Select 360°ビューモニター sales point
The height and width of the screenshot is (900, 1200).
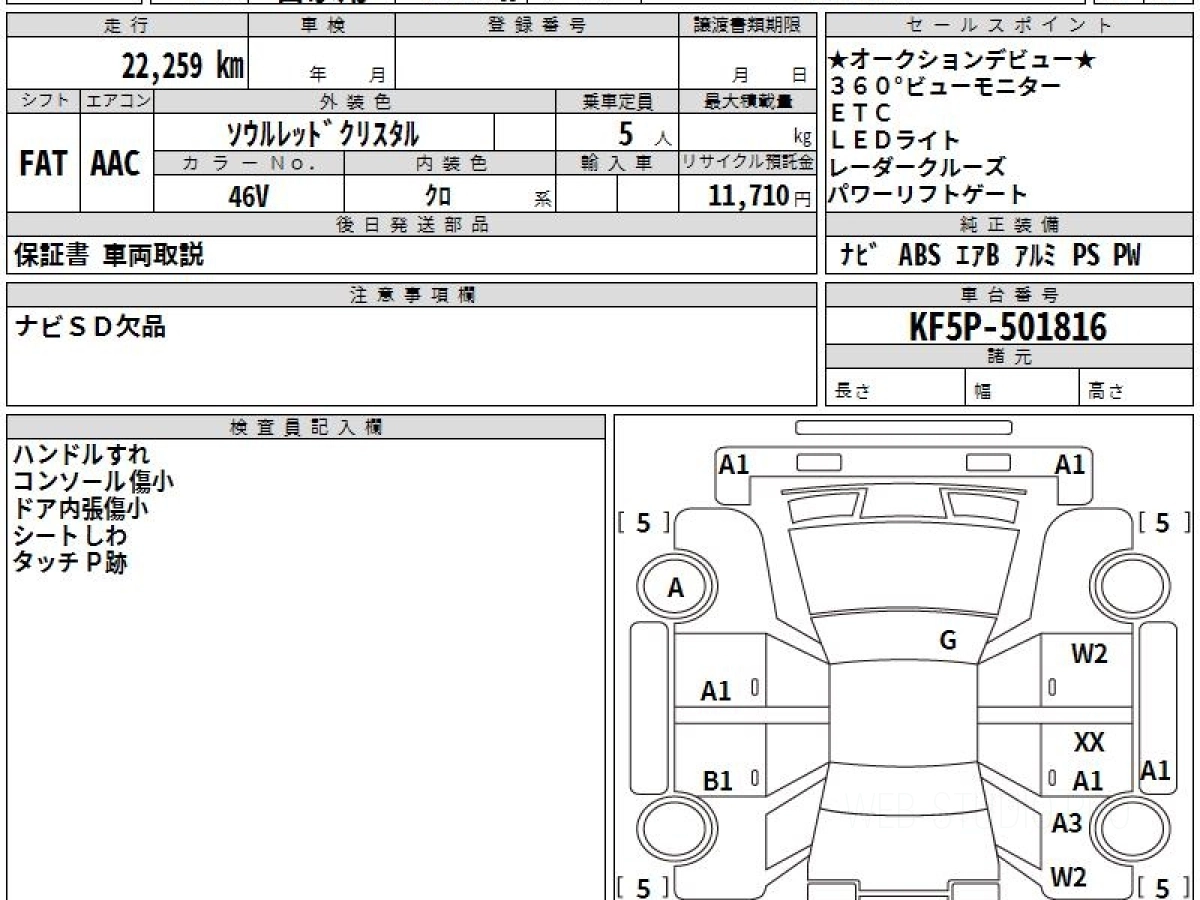[946, 86]
